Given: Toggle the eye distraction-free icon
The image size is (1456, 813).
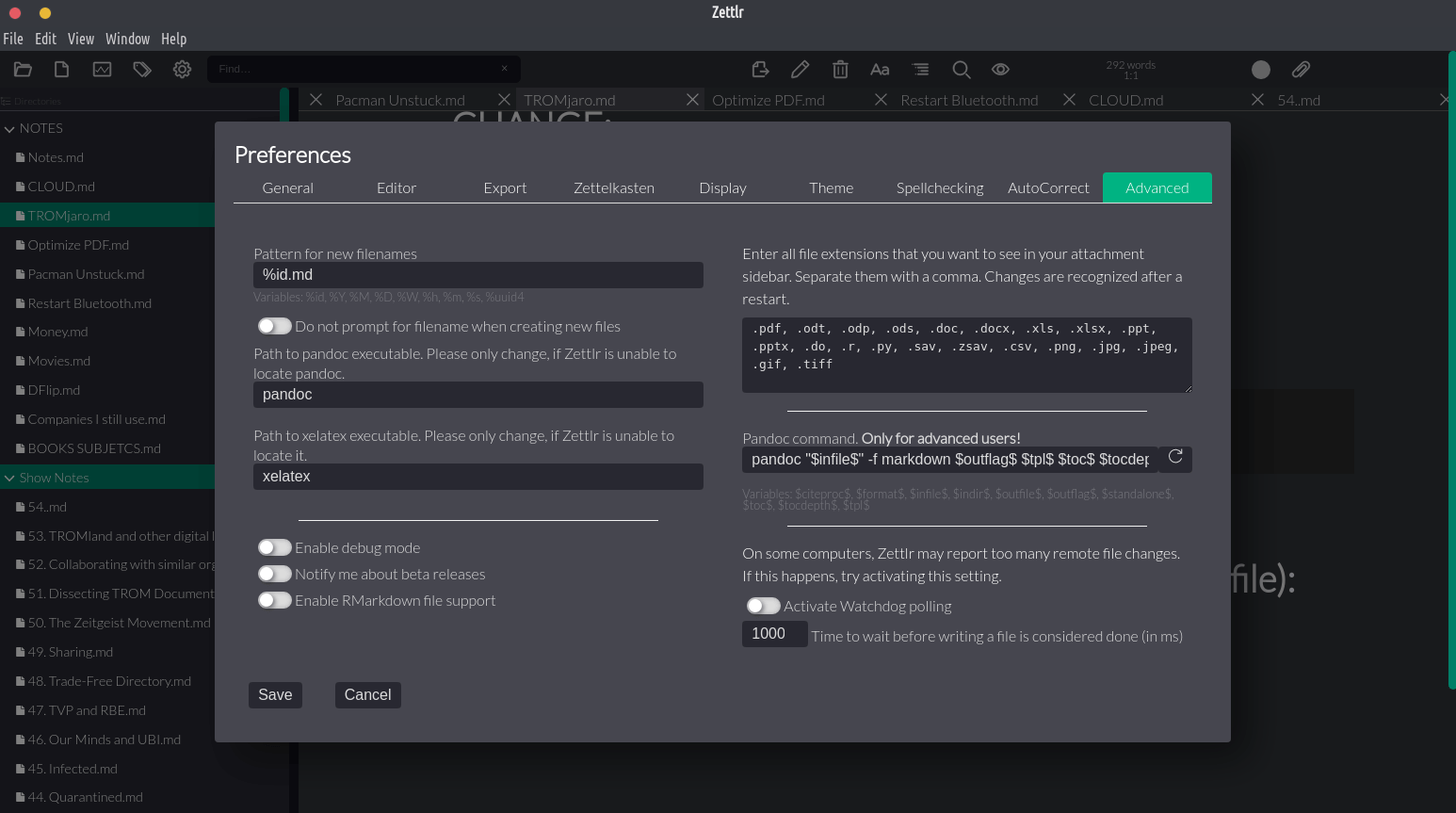Looking at the screenshot, I should pos(1000,70).
